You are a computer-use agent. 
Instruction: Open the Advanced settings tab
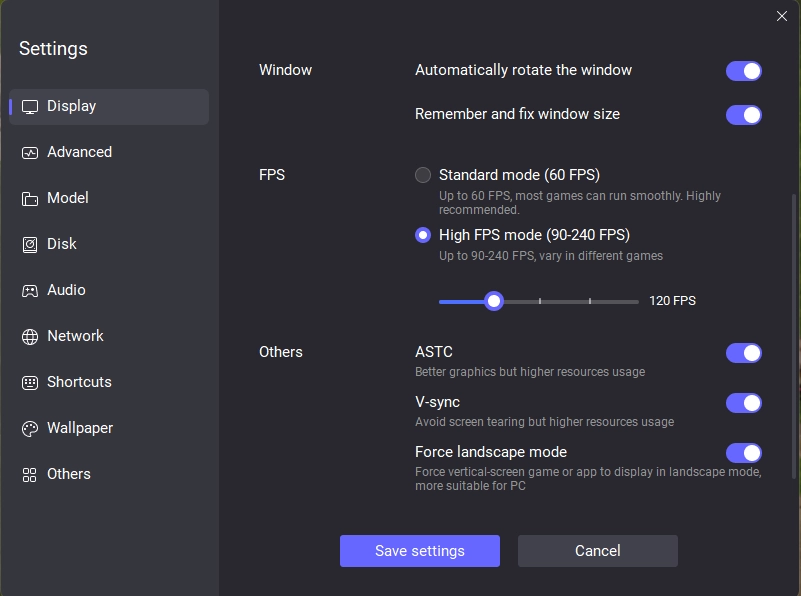click(79, 152)
